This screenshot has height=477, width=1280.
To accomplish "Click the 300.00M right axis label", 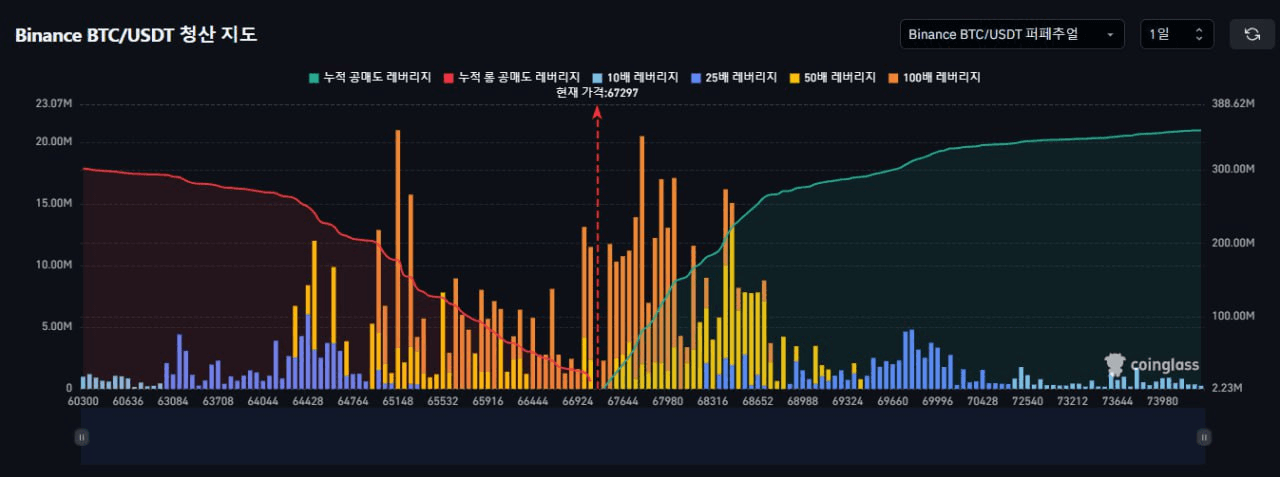I will pyautogui.click(x=1232, y=169).
